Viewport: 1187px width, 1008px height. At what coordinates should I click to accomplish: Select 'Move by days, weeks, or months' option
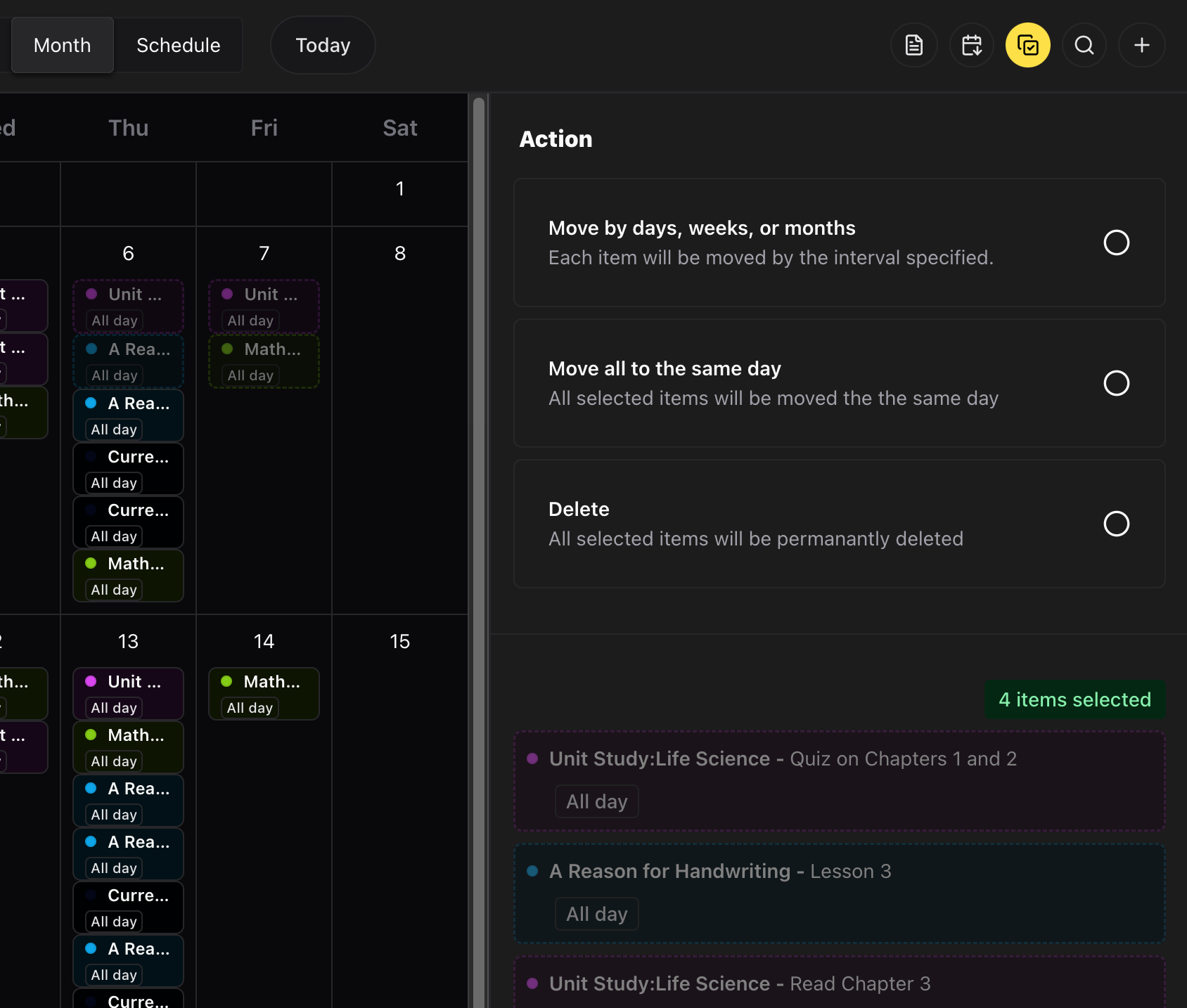coord(1116,243)
